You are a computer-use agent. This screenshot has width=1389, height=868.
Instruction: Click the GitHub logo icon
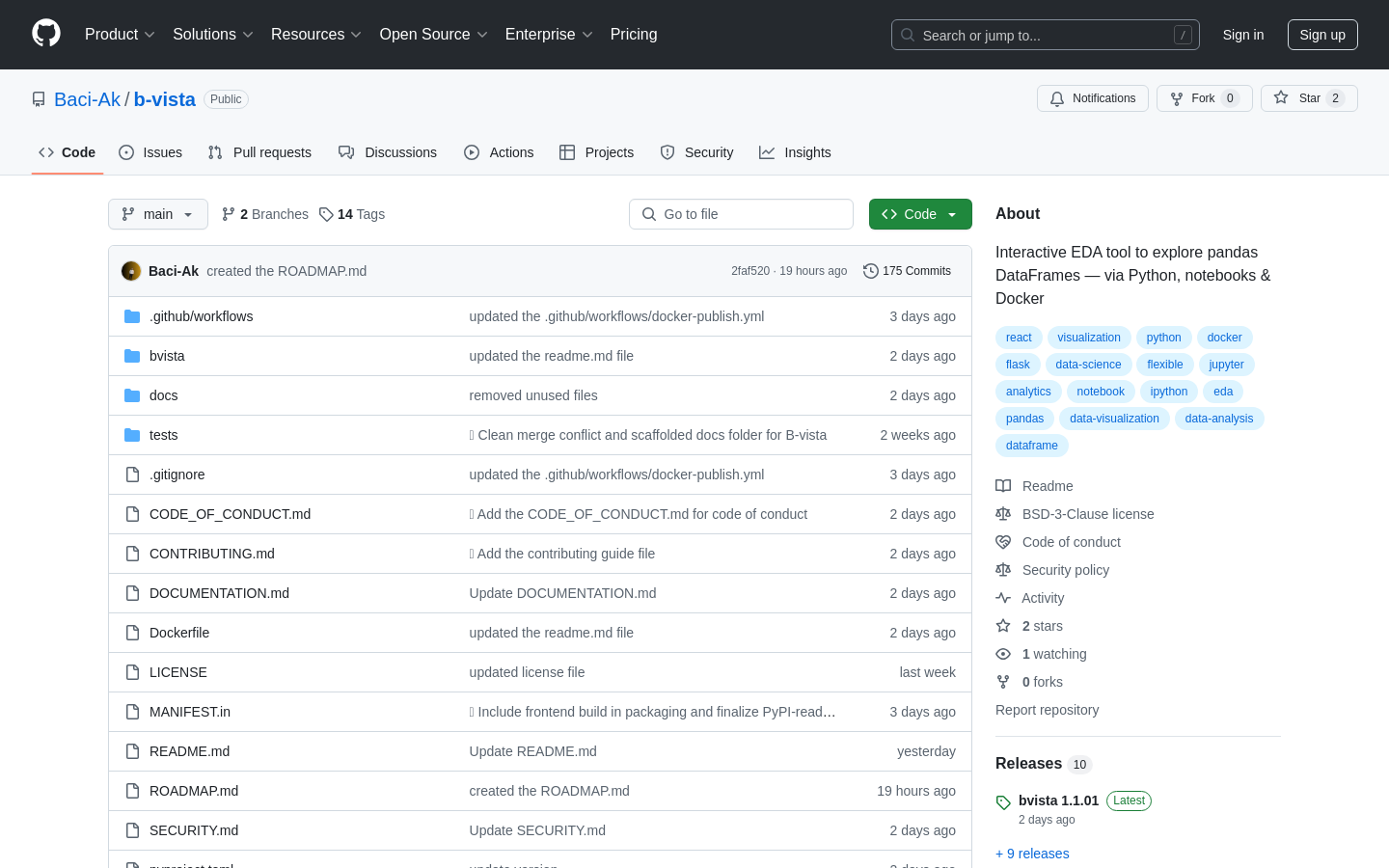pyautogui.click(x=46, y=34)
